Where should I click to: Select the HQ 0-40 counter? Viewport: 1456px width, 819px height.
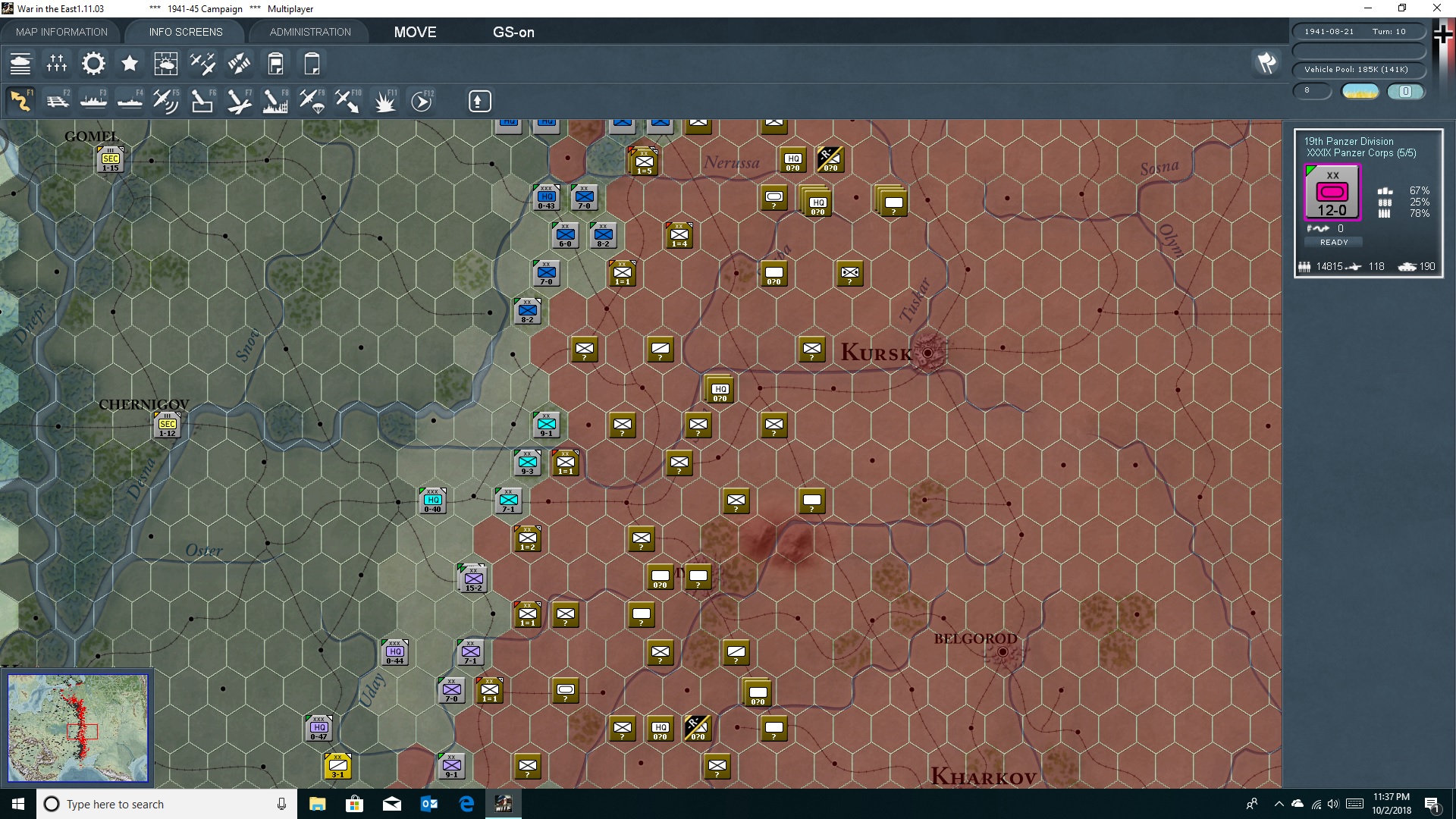432,500
